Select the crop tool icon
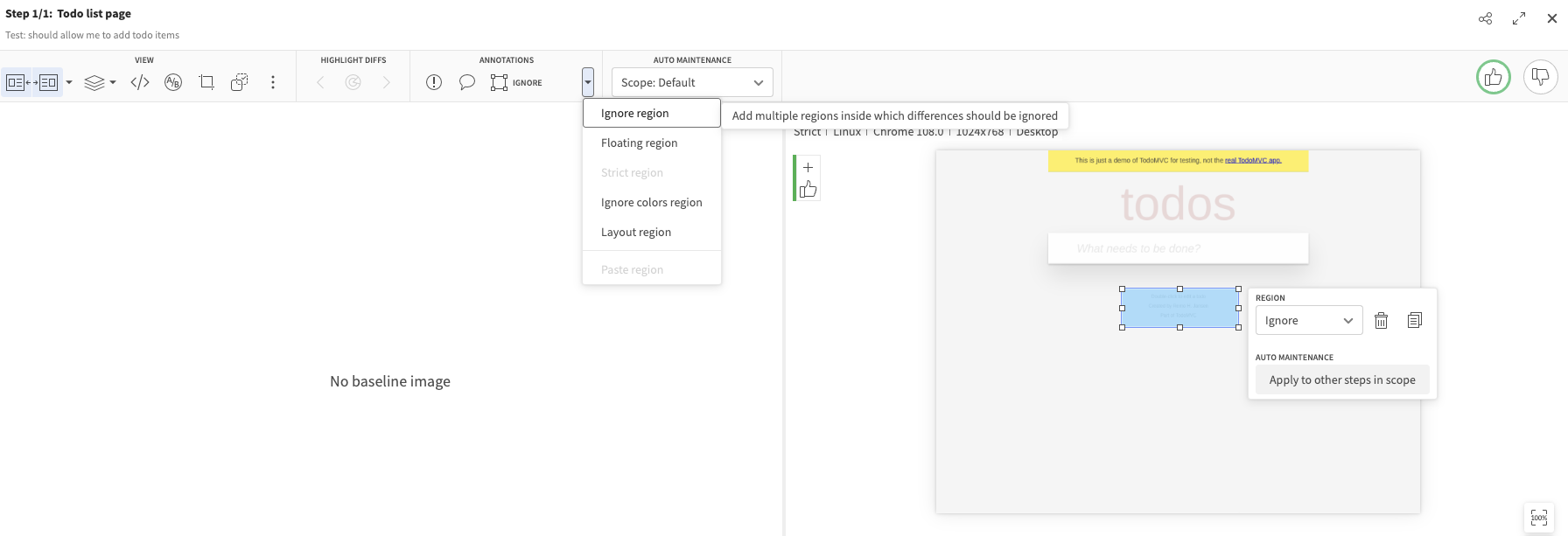 coord(206,82)
